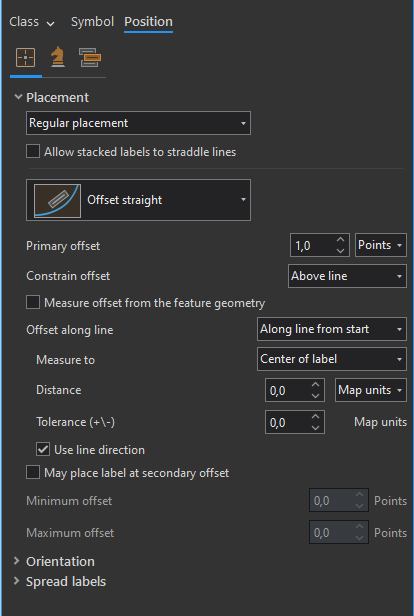Click the Distance value field

pos(288,390)
